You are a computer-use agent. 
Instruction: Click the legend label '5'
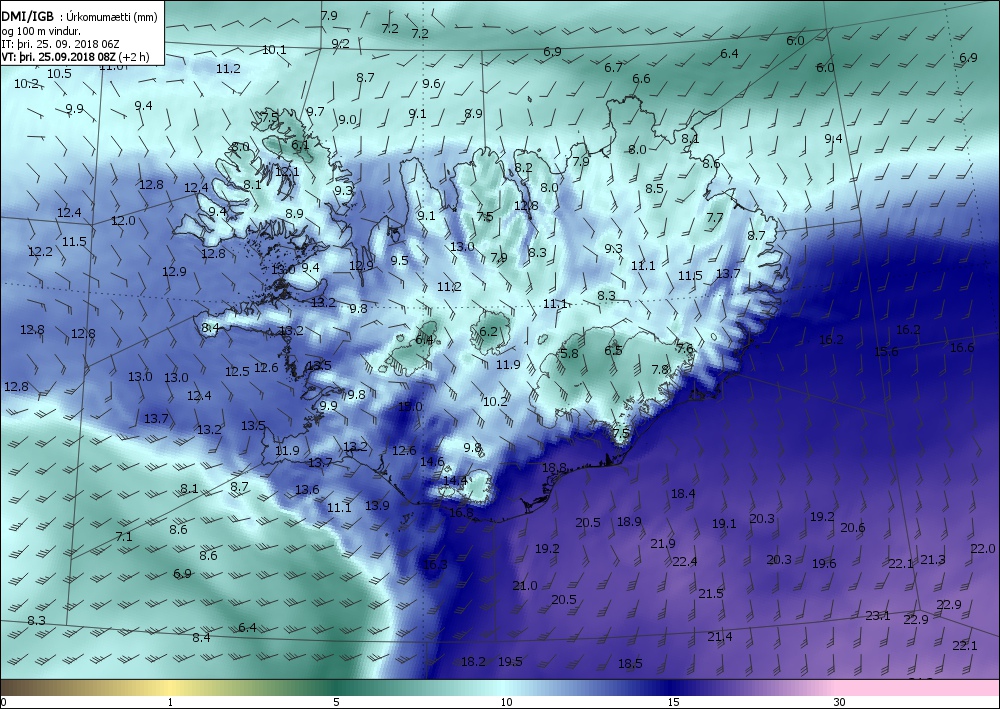click(336, 703)
